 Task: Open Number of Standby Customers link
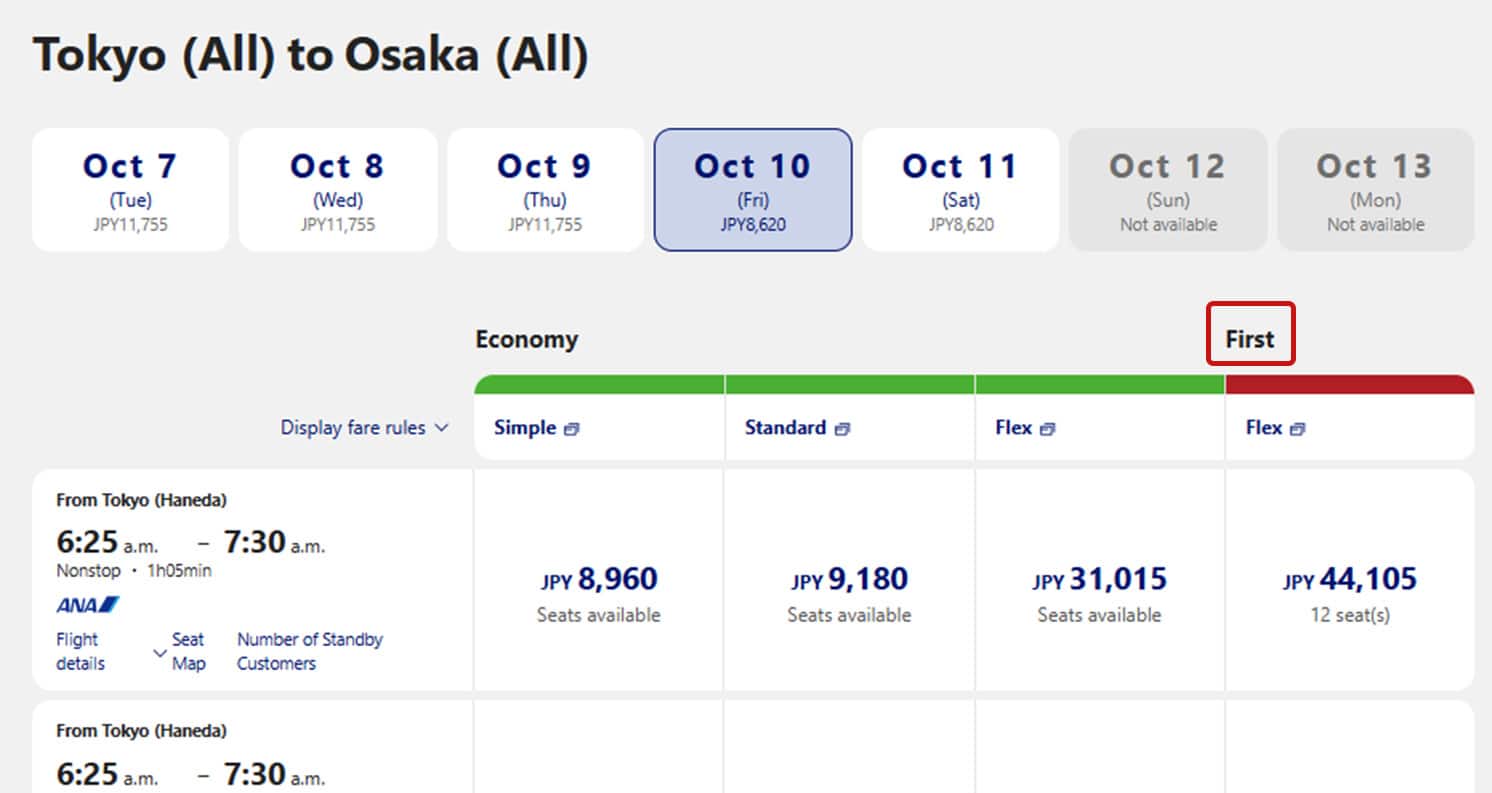309,651
